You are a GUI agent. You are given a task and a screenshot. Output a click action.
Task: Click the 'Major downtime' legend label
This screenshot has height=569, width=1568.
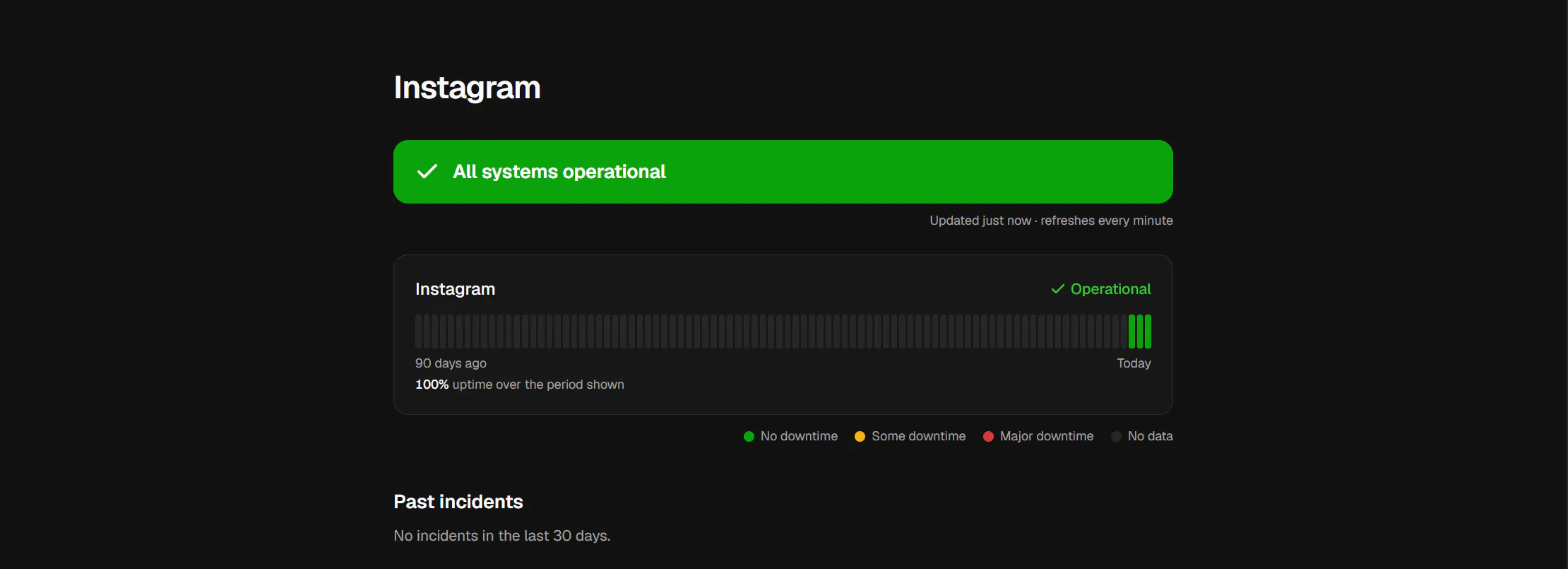(1047, 437)
